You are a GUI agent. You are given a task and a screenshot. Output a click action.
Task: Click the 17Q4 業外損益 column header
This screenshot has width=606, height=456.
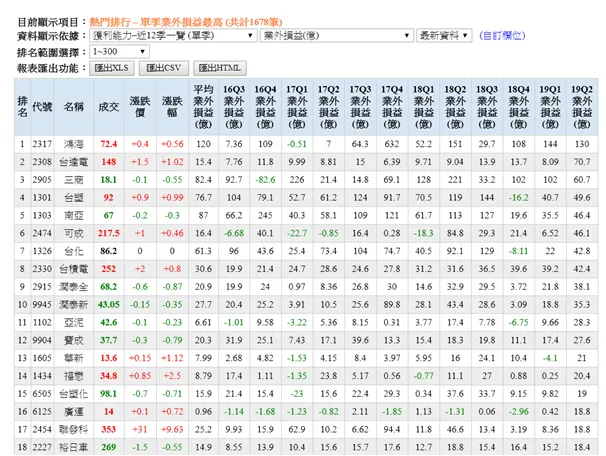click(x=392, y=107)
